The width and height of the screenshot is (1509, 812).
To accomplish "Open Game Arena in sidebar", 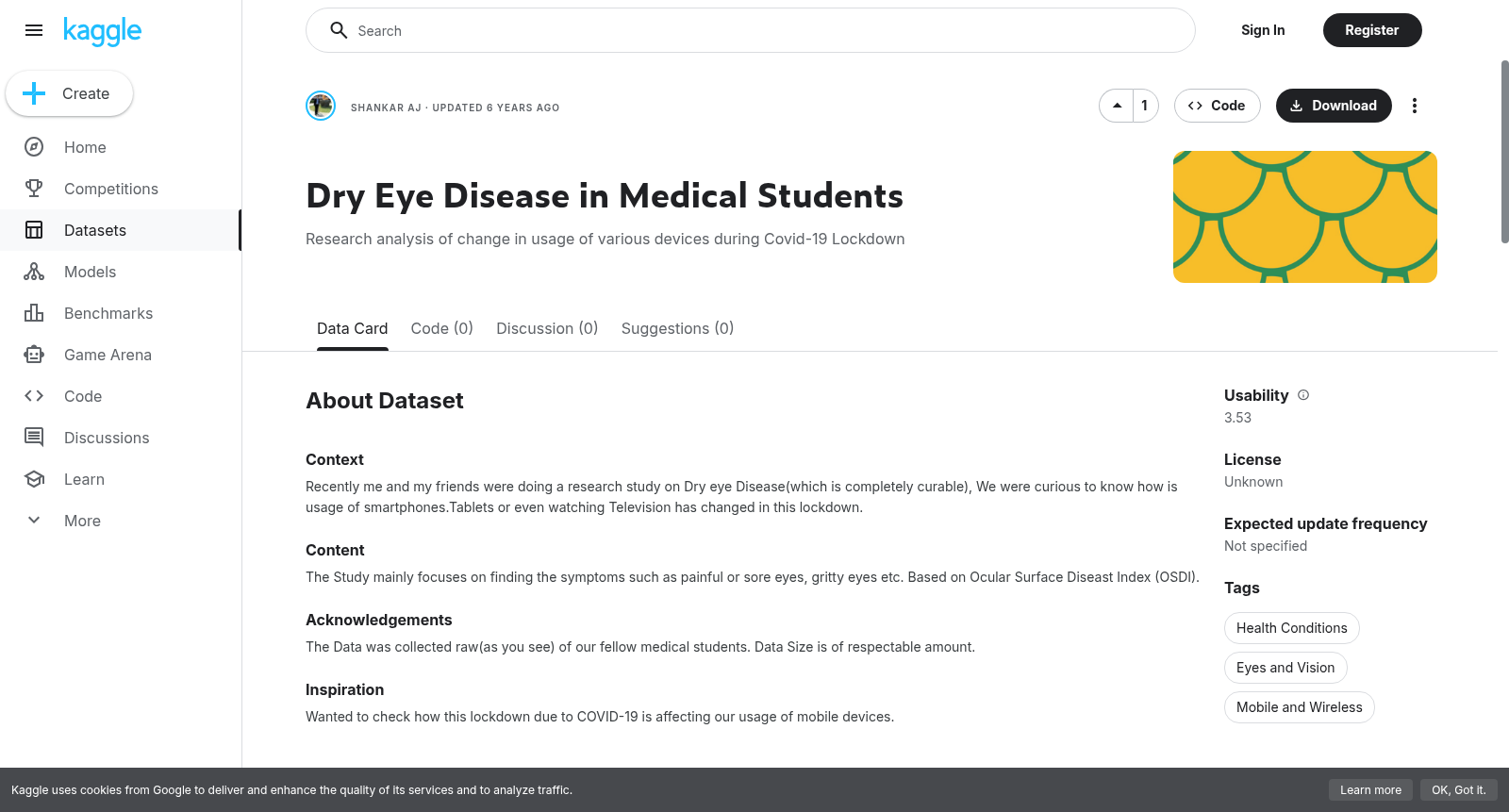I will (x=121, y=355).
